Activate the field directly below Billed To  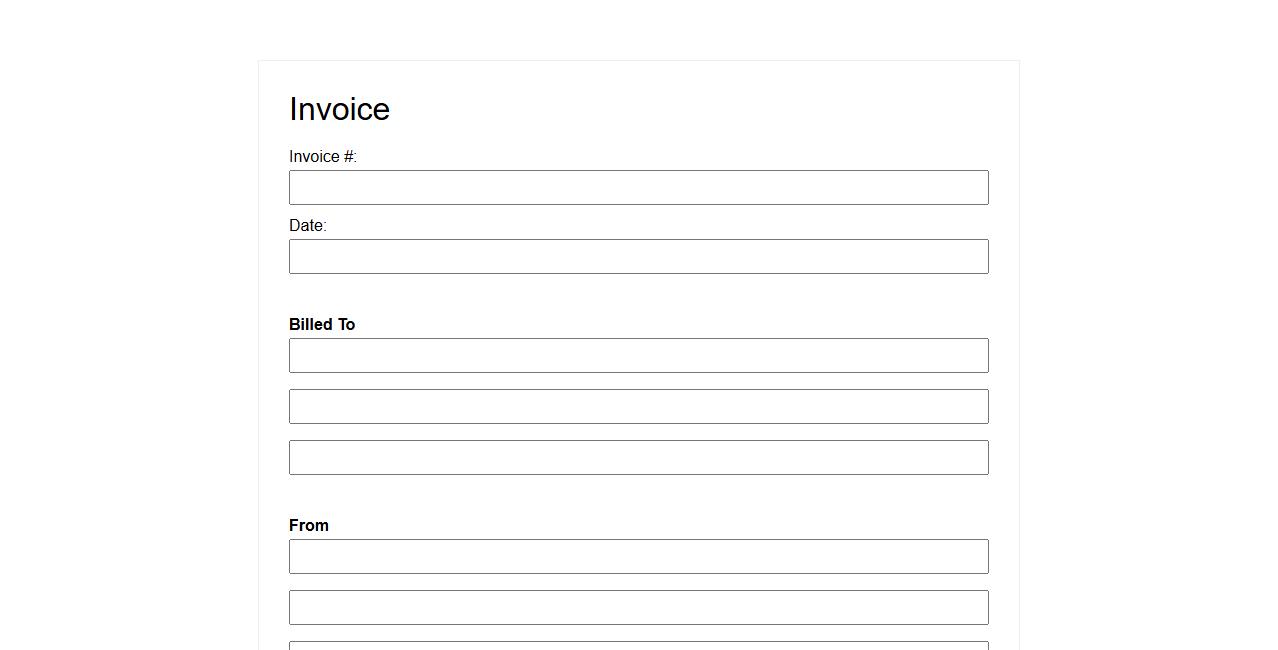coord(638,356)
